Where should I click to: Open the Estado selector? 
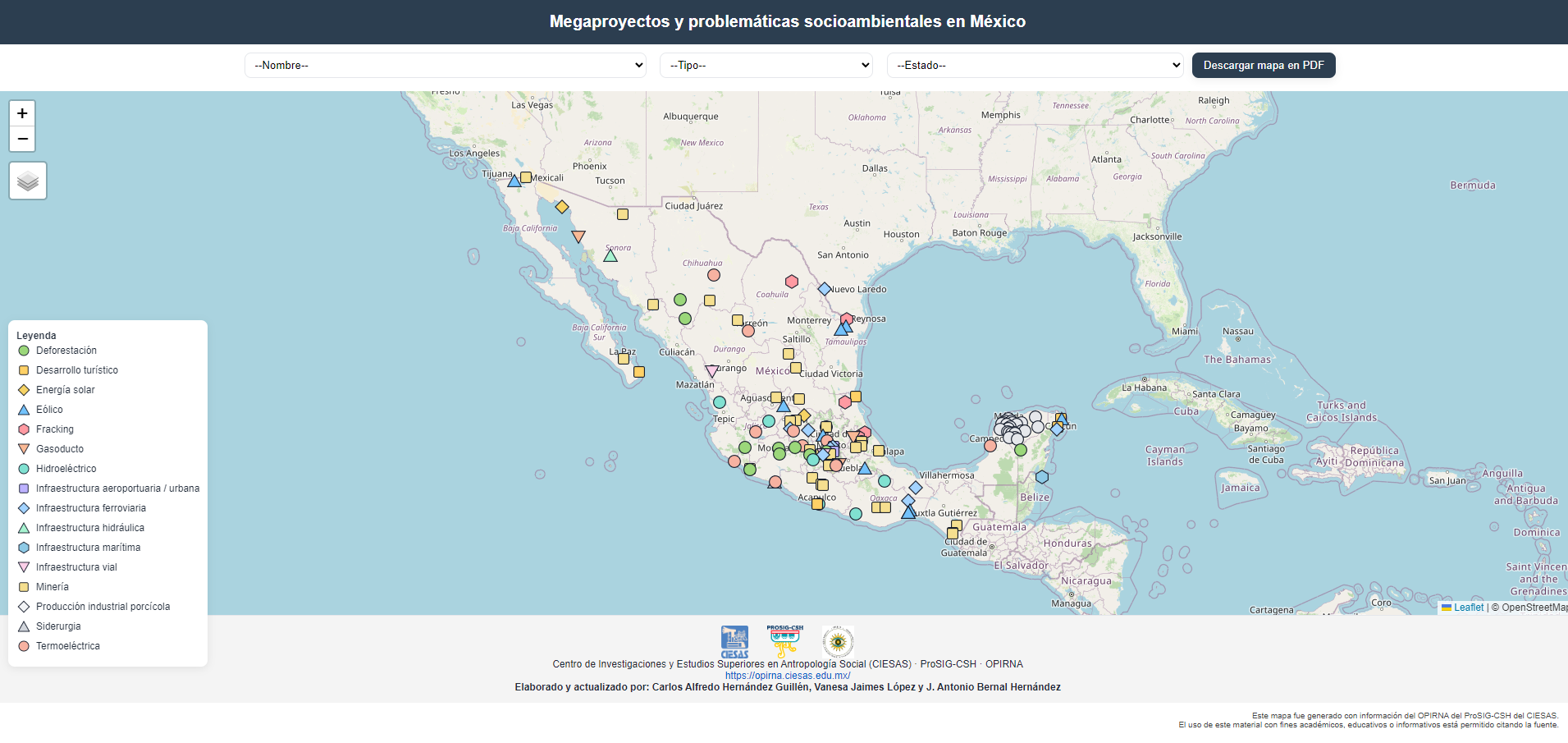pyautogui.click(x=1035, y=66)
